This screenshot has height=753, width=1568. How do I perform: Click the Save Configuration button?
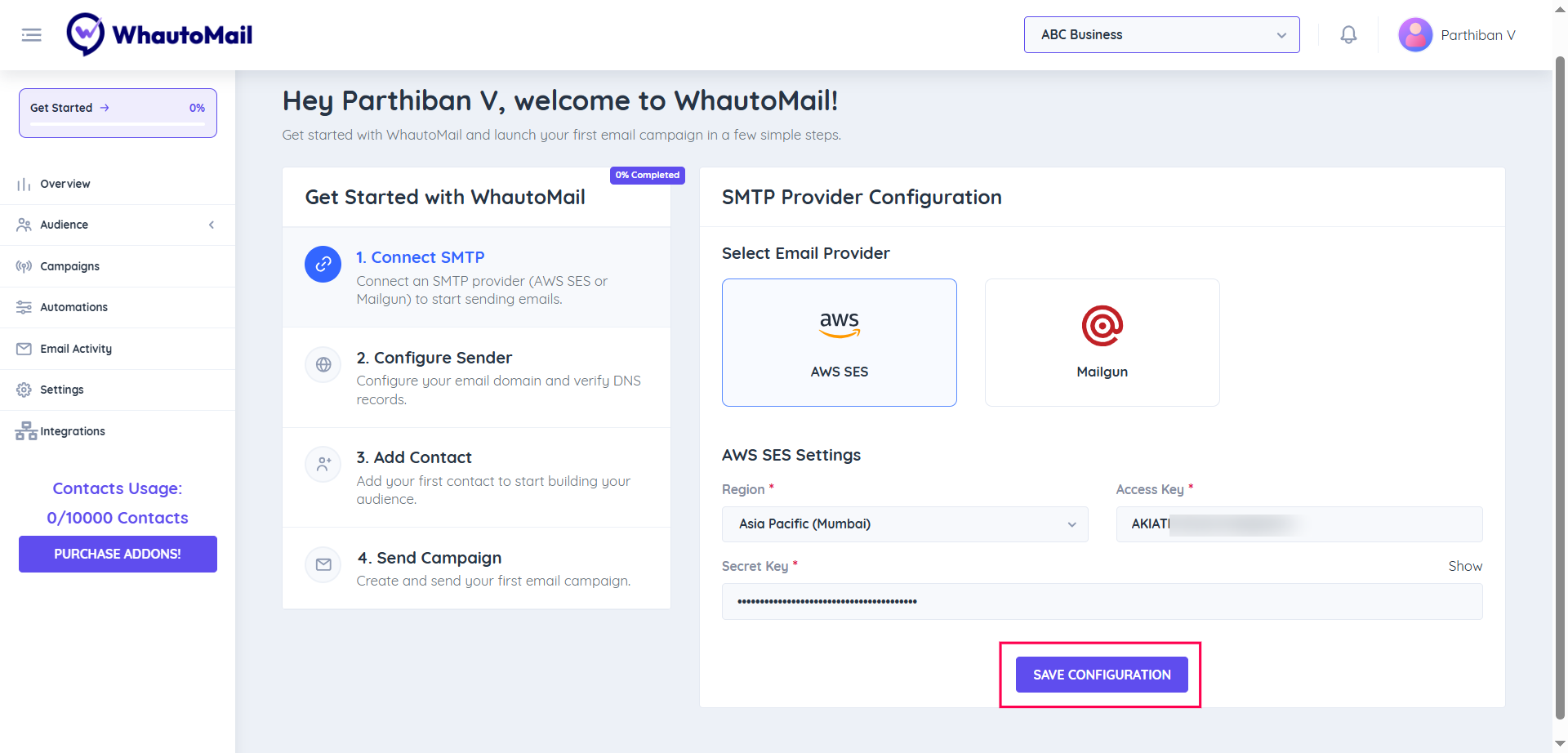(x=1101, y=675)
